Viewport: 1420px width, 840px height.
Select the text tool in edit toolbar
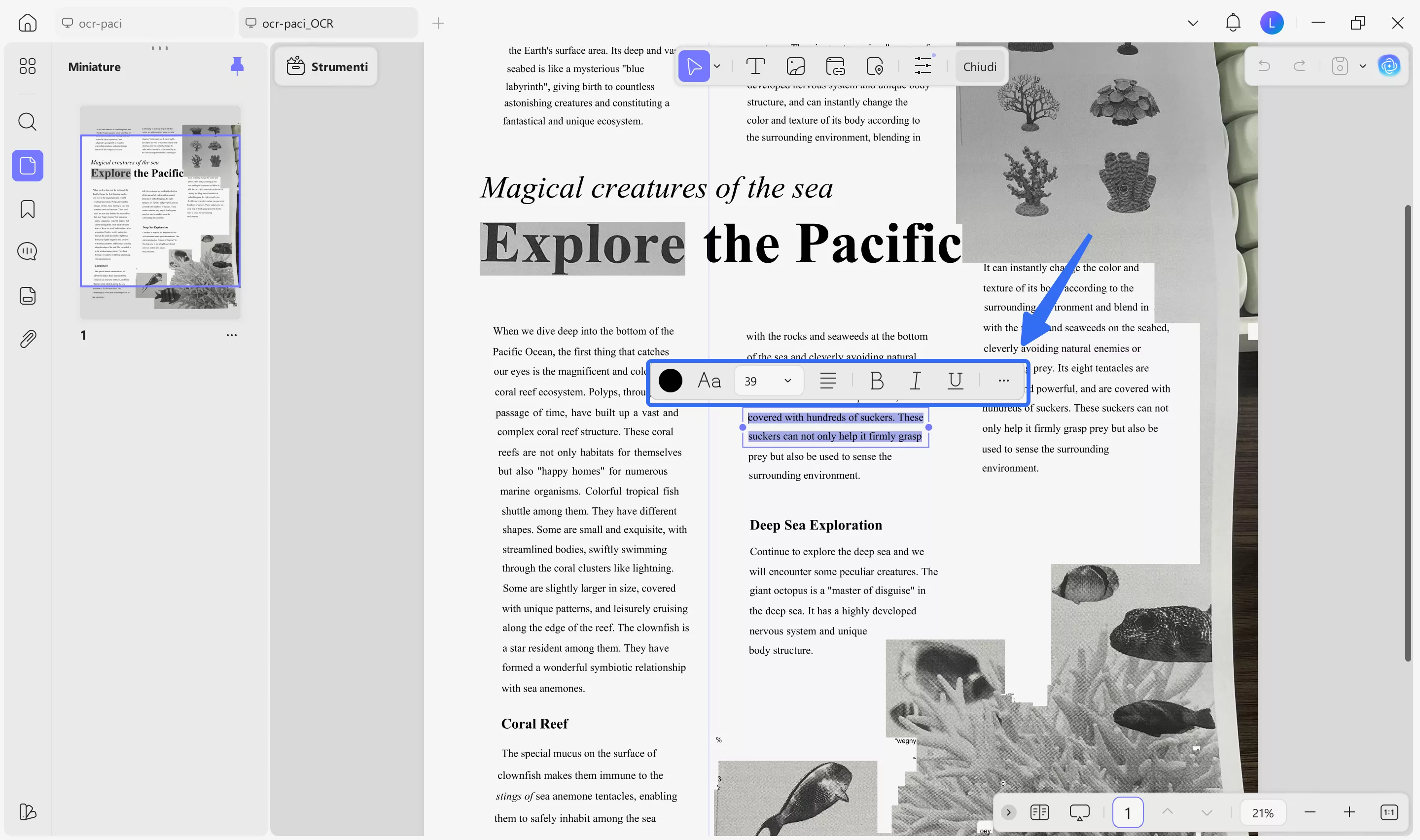[755, 67]
